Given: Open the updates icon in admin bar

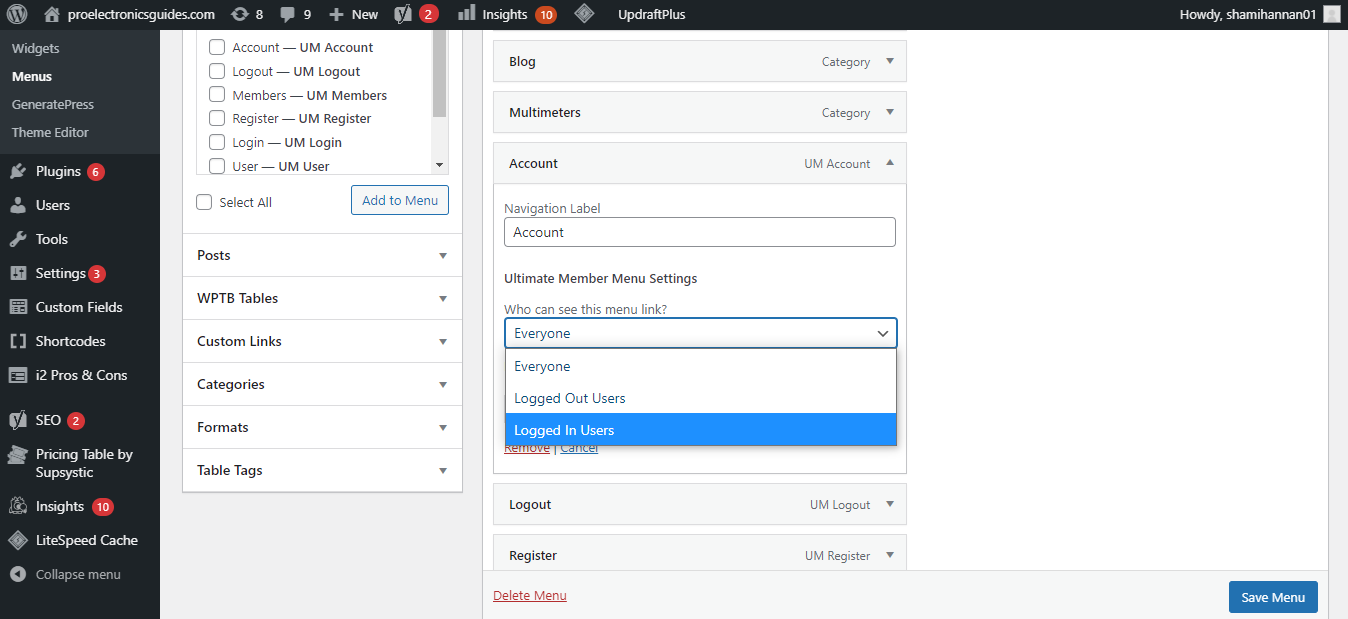Looking at the screenshot, I should (x=240, y=15).
